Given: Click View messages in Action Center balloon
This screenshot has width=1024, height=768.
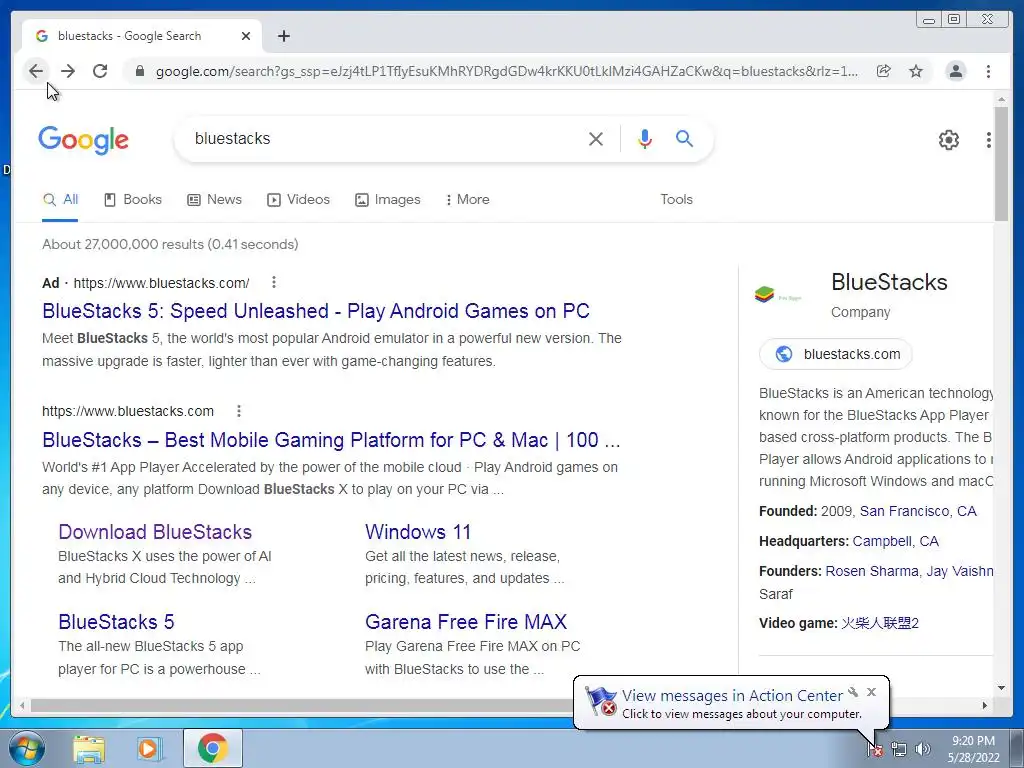Looking at the screenshot, I should [732, 696].
